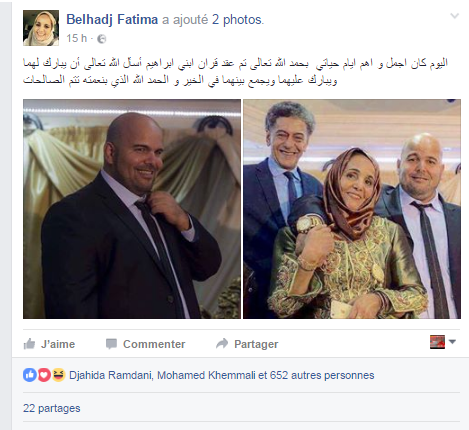Click the blue like reaction icon
The image size is (469, 430).
point(30,375)
